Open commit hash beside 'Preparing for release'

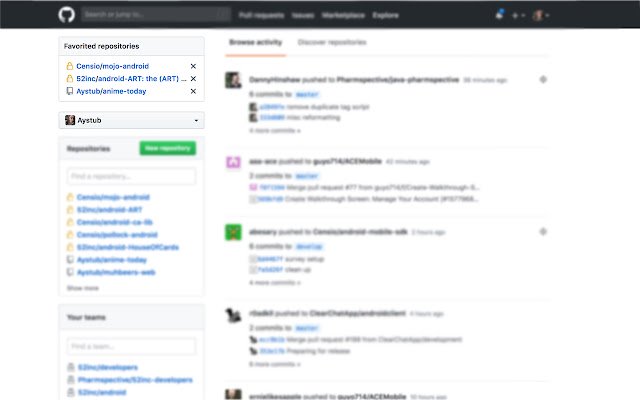272,351
